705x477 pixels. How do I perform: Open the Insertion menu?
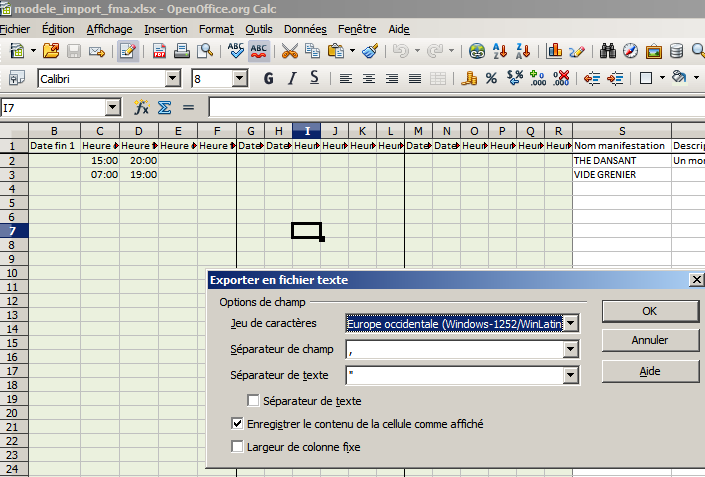tap(165, 29)
